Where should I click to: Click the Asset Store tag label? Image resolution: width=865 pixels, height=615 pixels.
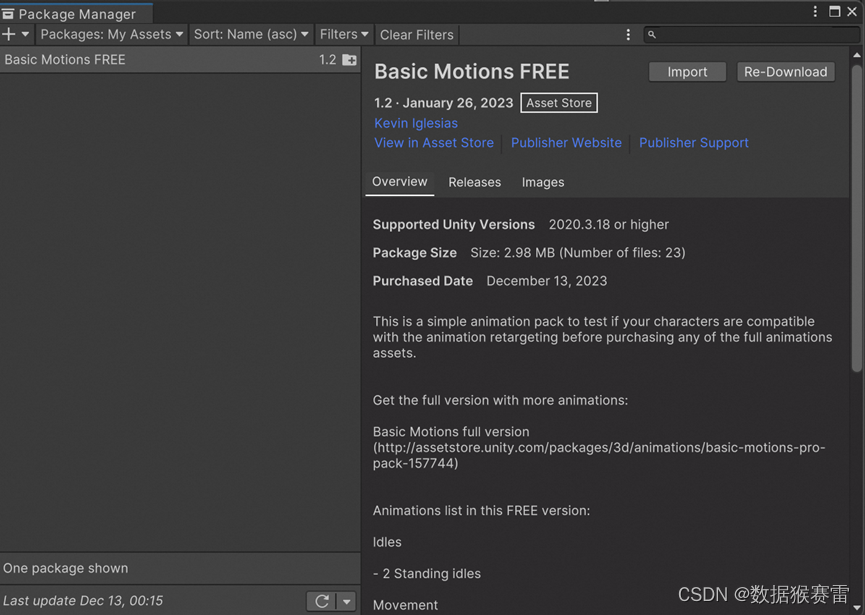pos(559,103)
